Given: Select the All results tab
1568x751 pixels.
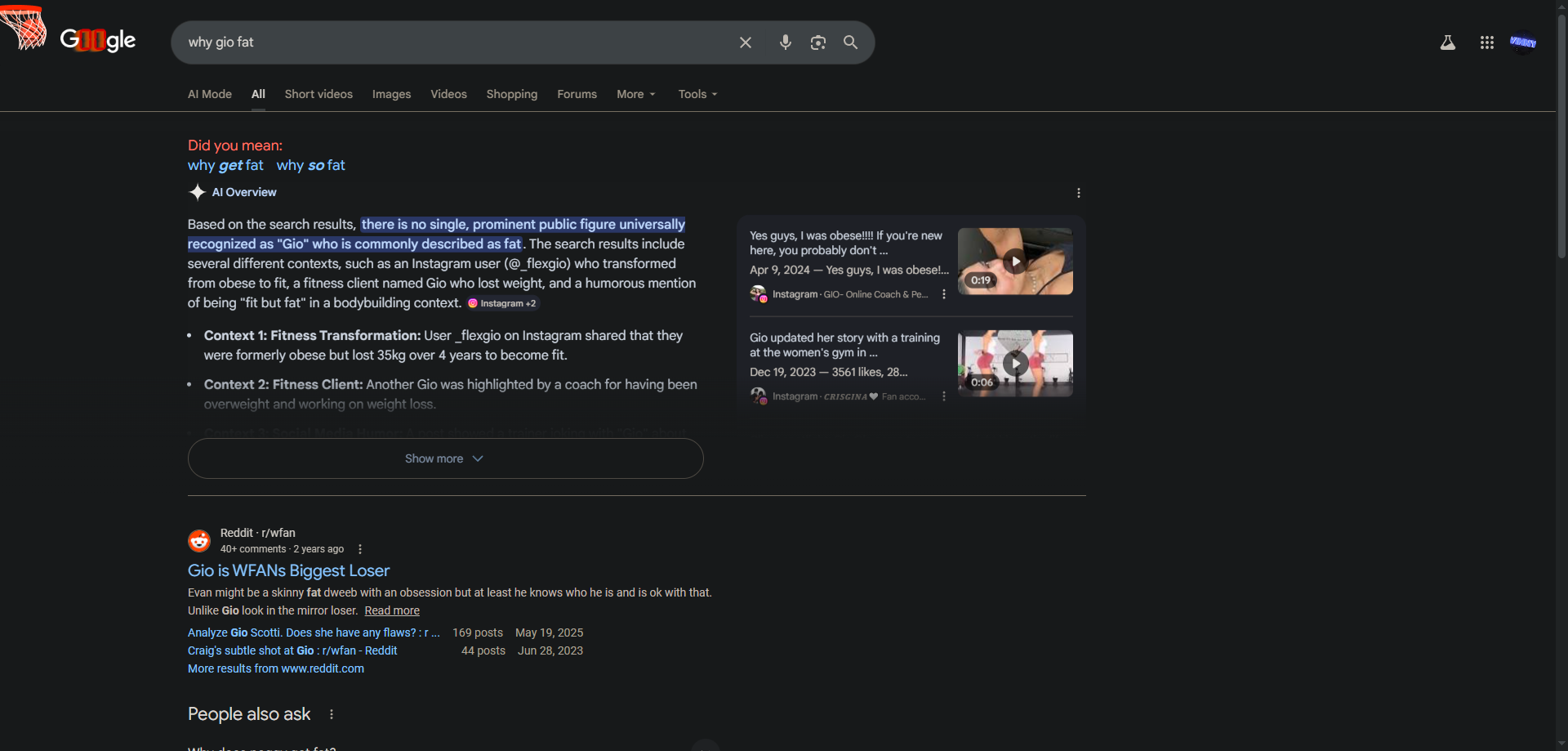Looking at the screenshot, I should [258, 94].
